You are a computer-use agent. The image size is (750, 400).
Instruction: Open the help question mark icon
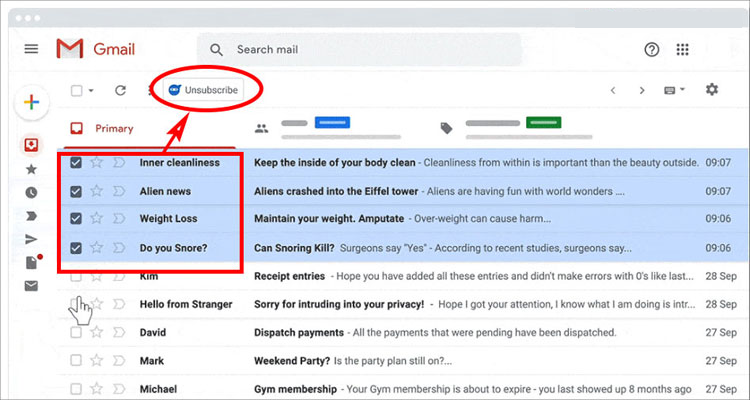click(651, 49)
